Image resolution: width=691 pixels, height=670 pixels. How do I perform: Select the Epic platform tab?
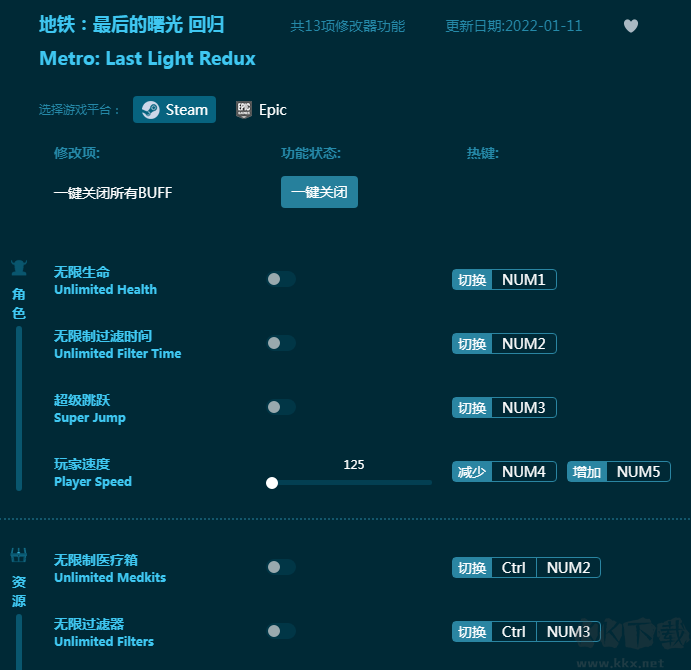click(261, 110)
